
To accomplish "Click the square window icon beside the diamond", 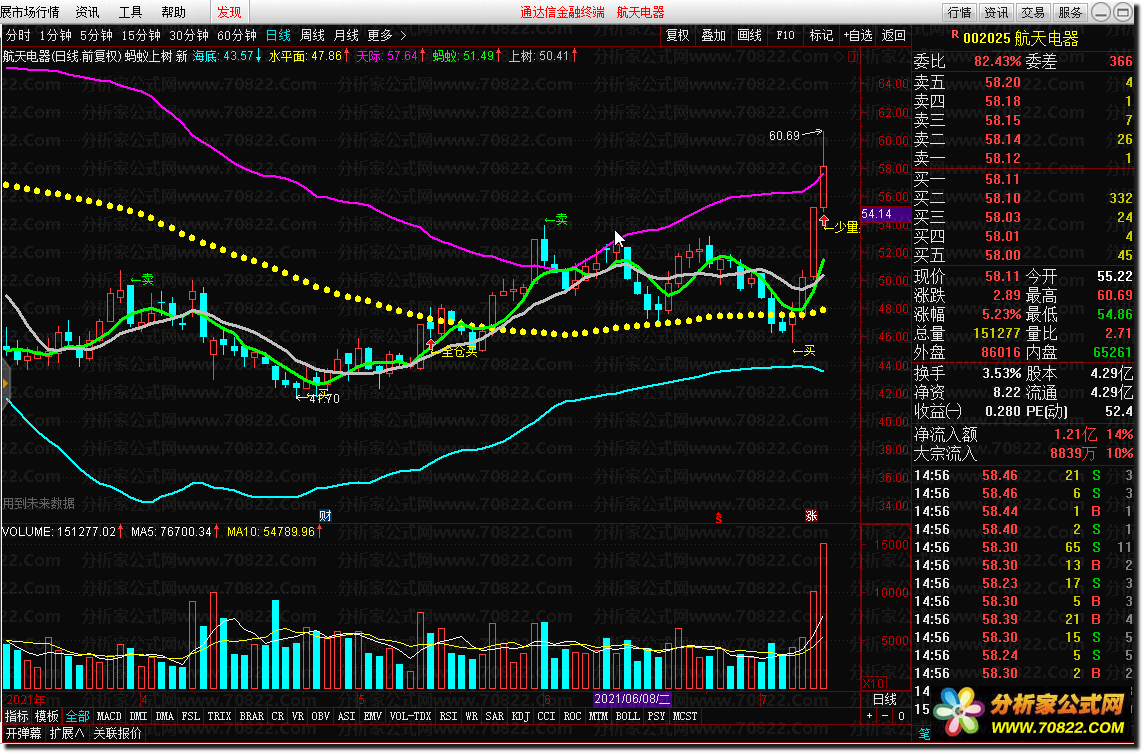I will tap(852, 56).
